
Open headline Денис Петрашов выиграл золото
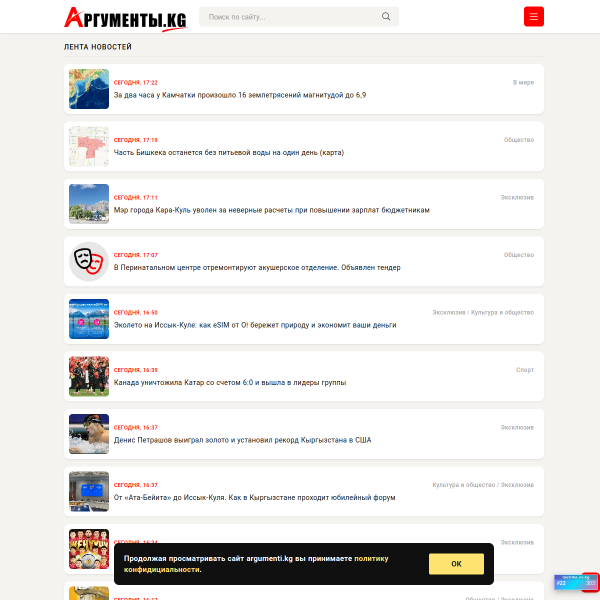pyautogui.click(x=242, y=440)
